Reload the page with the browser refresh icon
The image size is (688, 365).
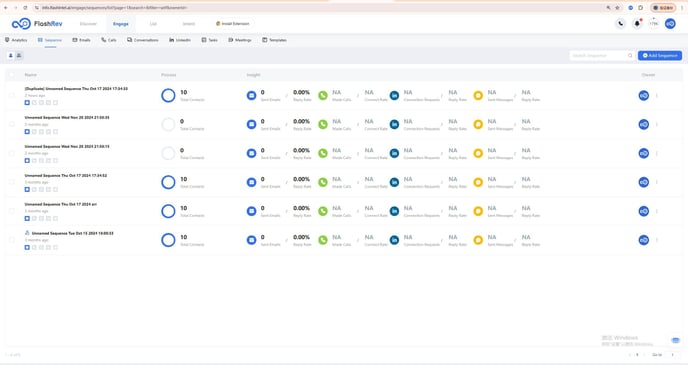point(25,8)
